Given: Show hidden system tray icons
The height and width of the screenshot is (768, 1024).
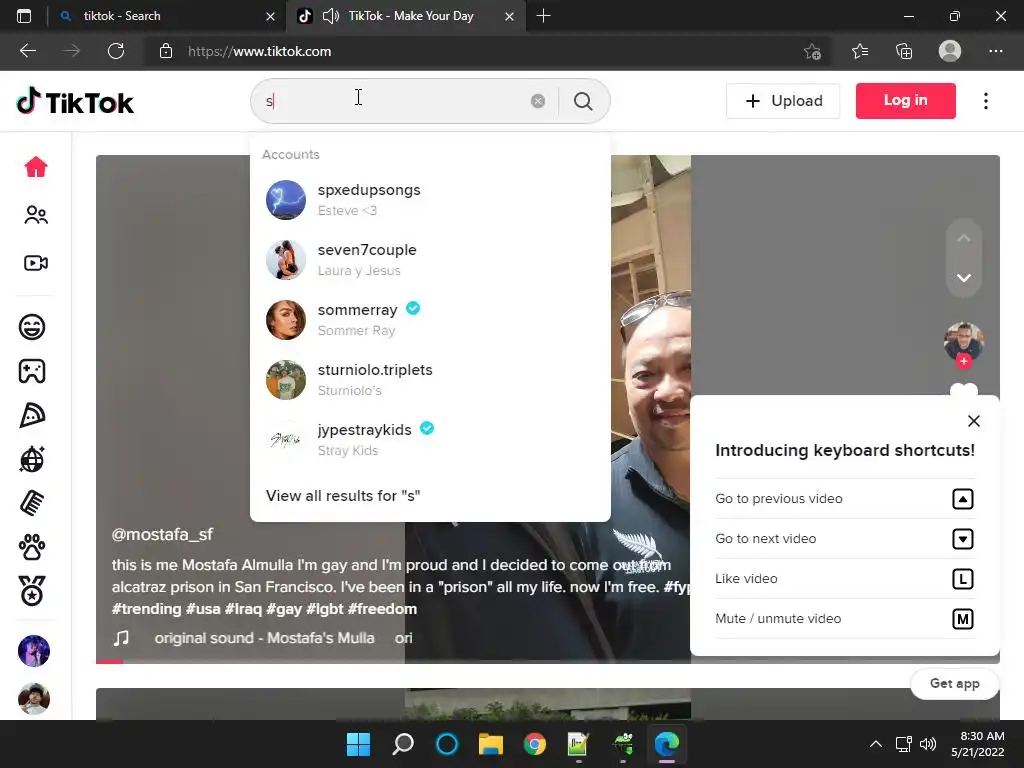Looking at the screenshot, I should click(x=876, y=744).
